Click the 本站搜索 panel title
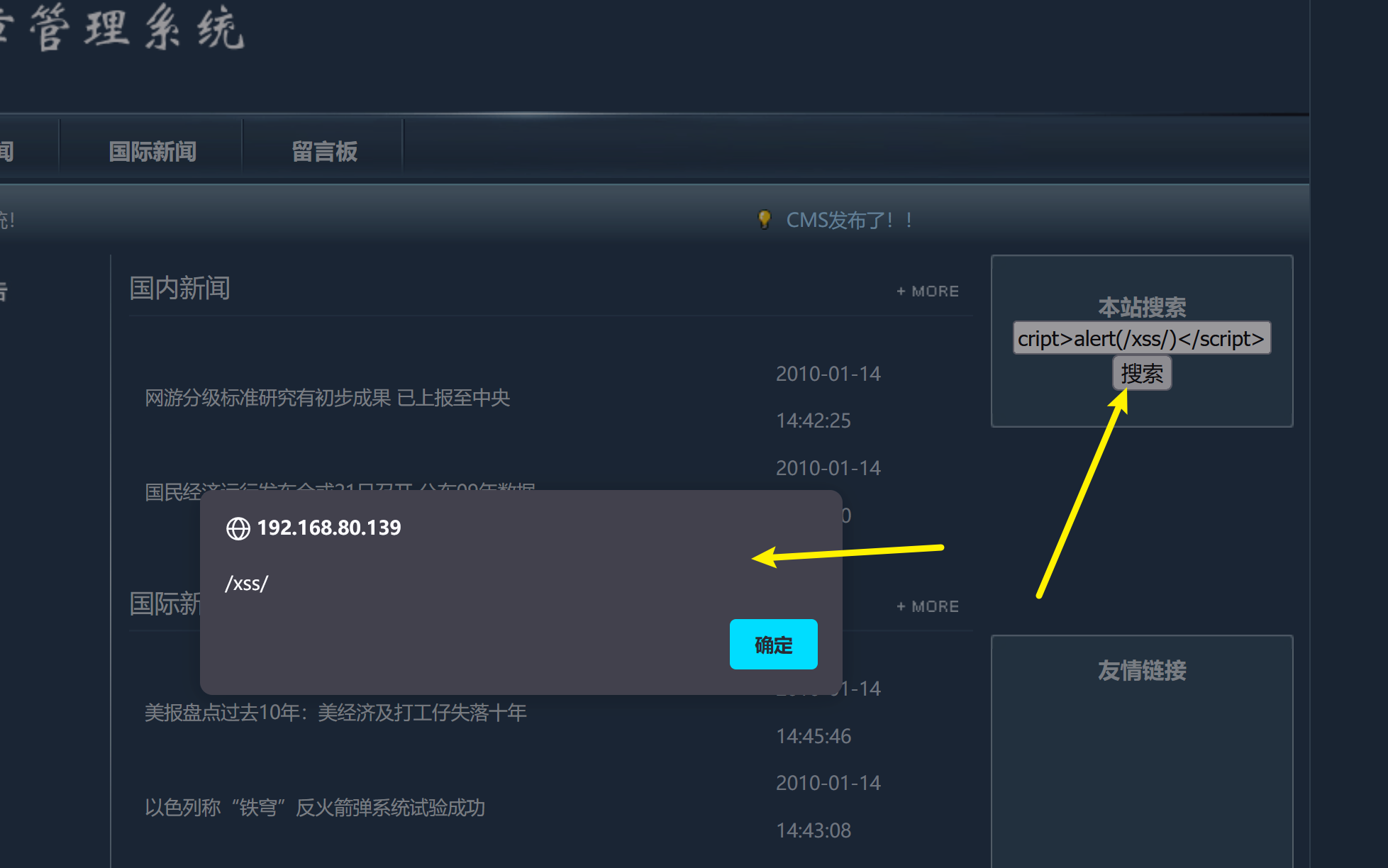 coord(1142,306)
